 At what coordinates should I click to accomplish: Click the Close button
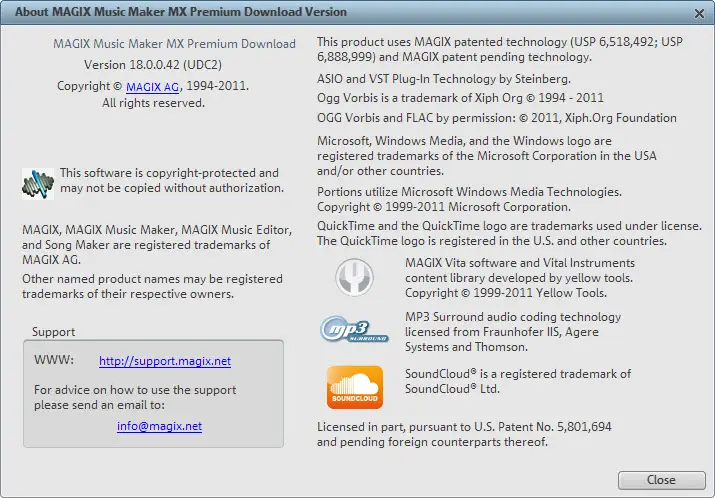tap(662, 480)
